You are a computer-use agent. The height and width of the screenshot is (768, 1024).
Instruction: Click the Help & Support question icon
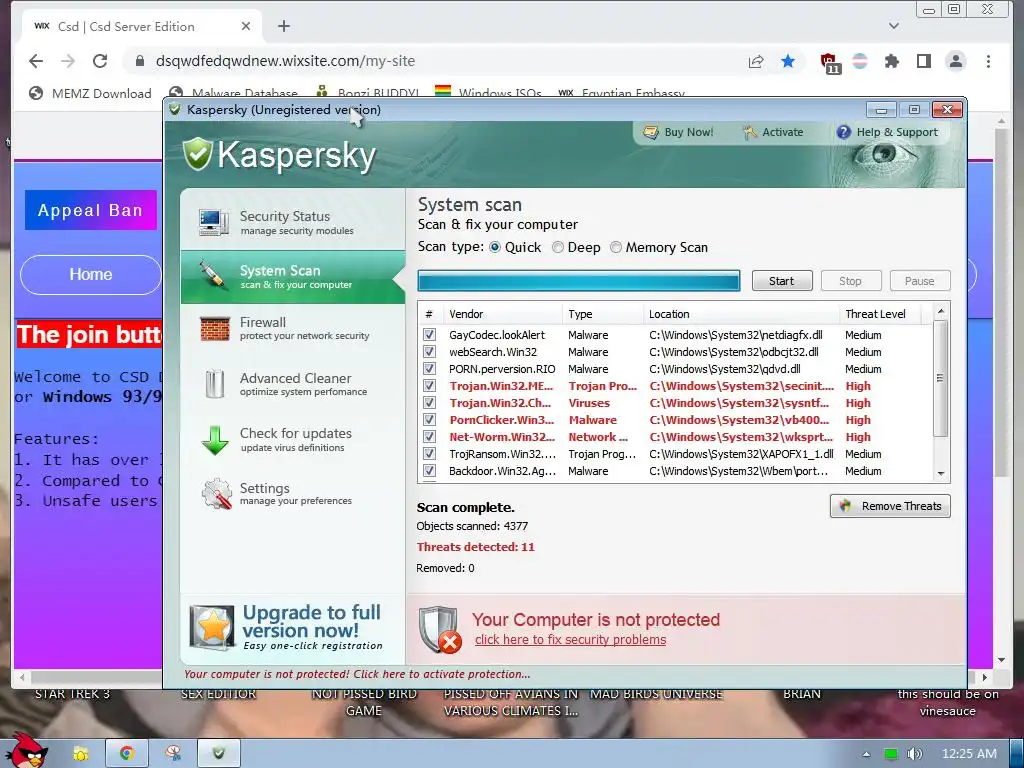[844, 132]
